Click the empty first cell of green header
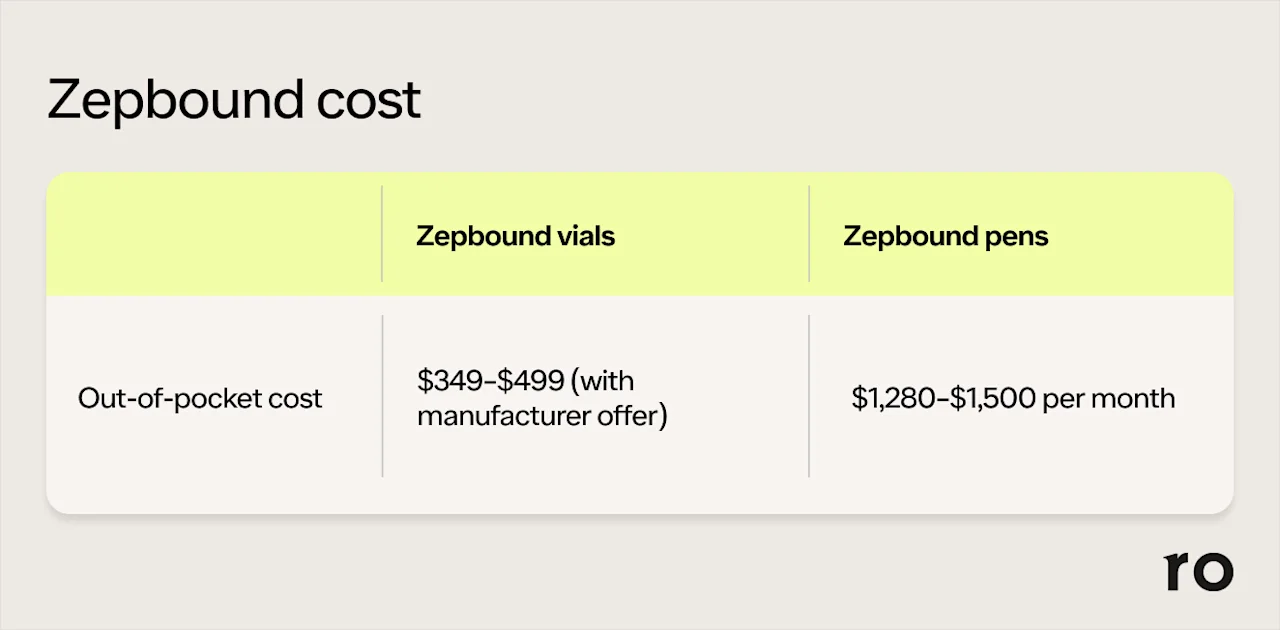This screenshot has height=630, width=1280. [214, 235]
